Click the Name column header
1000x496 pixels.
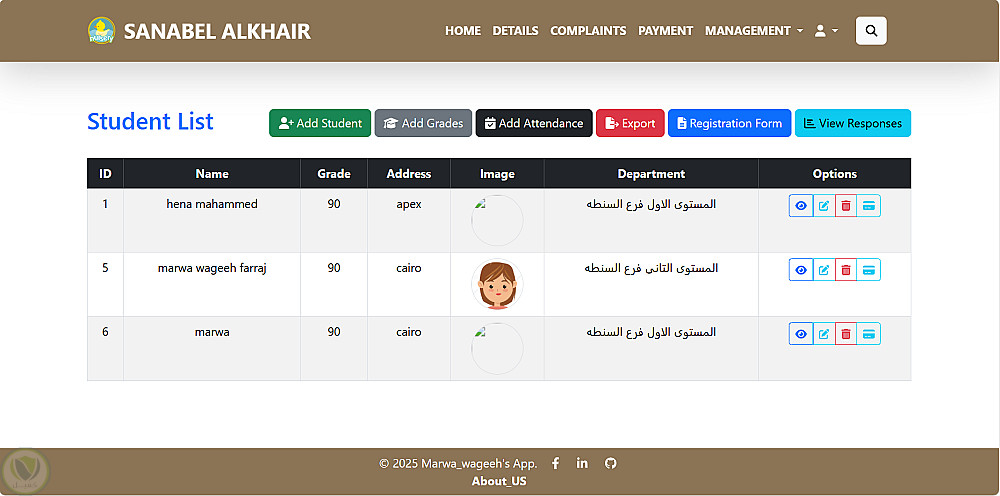tap(212, 173)
